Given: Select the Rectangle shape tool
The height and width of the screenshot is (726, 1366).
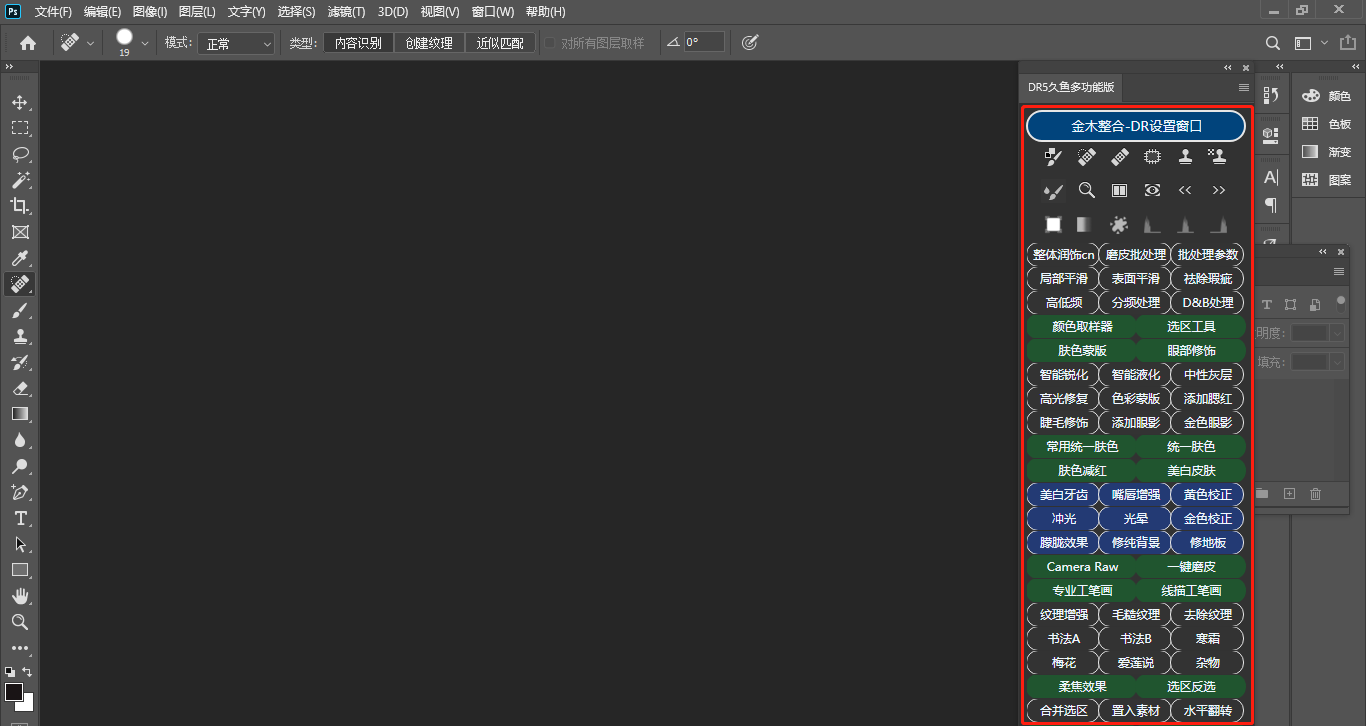Looking at the screenshot, I should 19,570.
